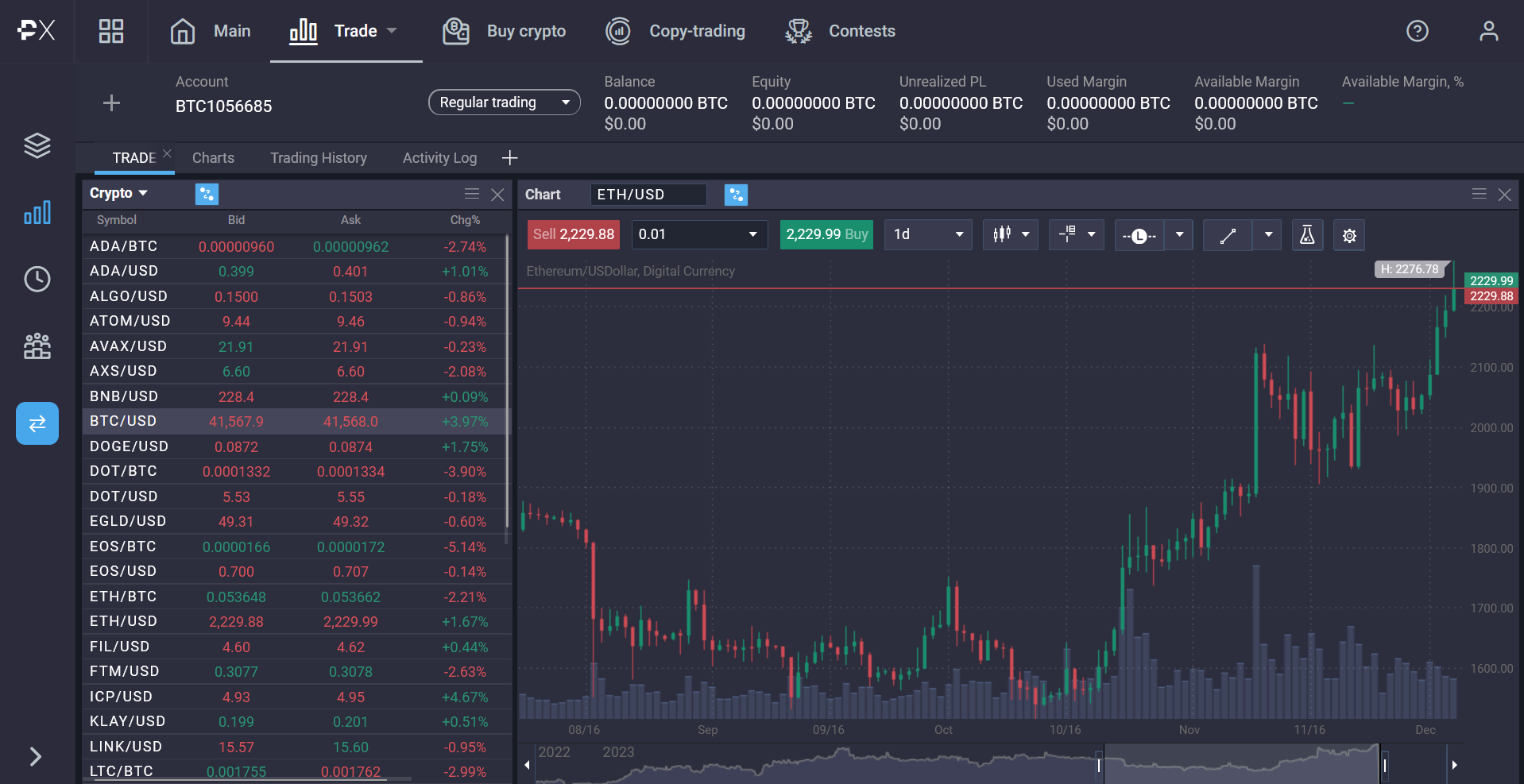Click the link icon in Chart panel
Image resolution: width=1524 pixels, height=784 pixels.
coord(736,195)
